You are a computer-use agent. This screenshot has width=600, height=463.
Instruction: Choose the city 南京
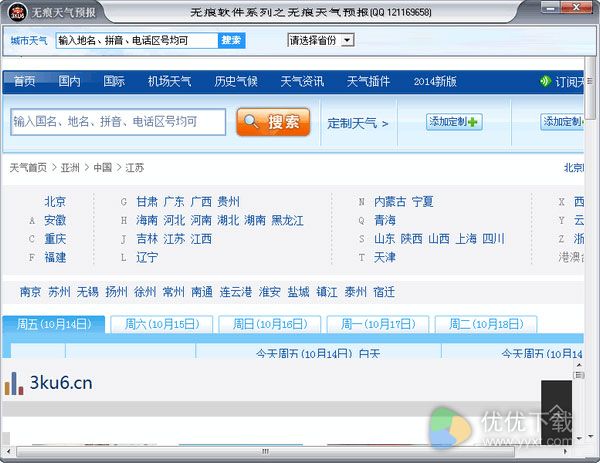(31, 292)
